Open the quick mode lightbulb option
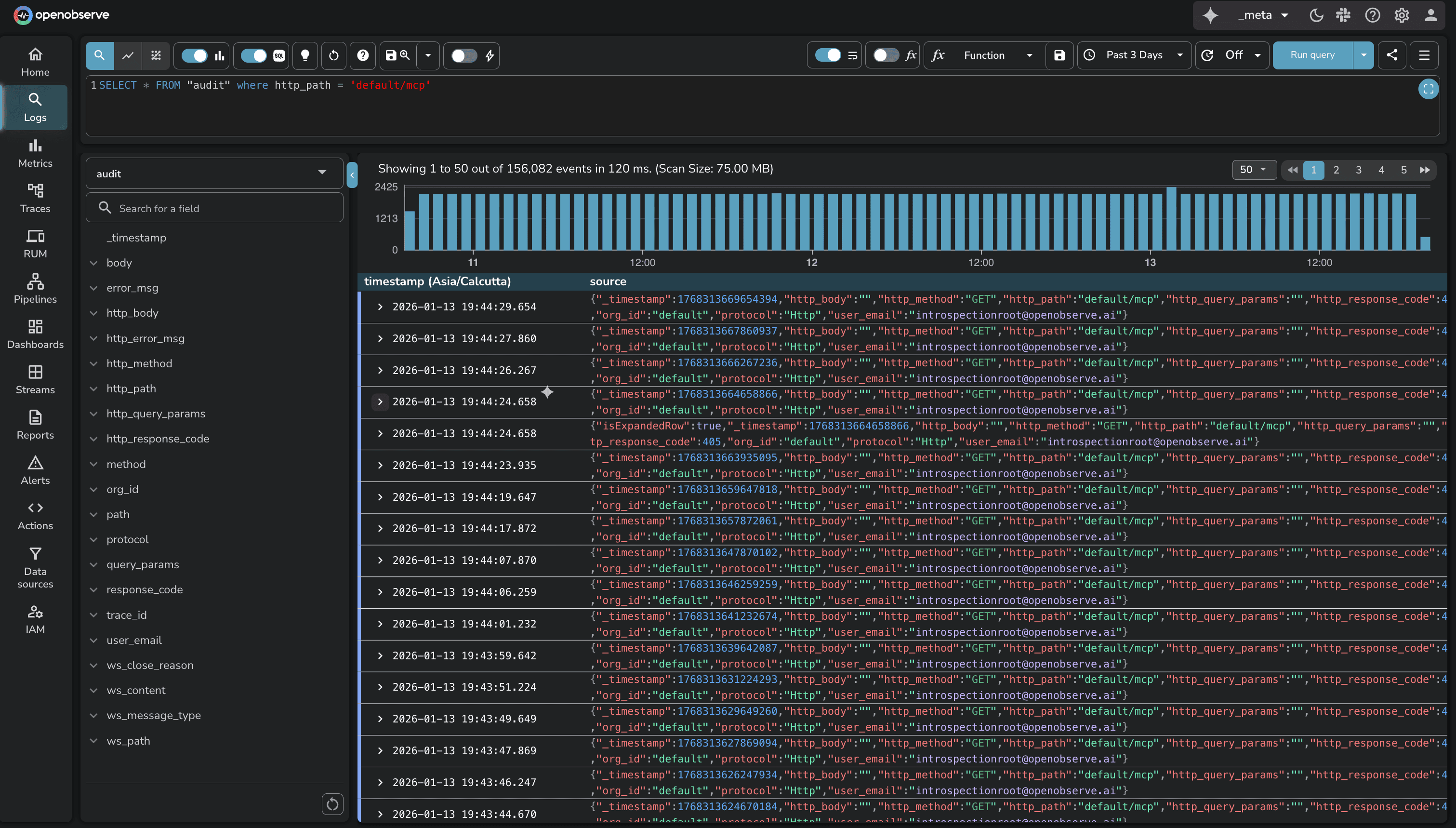 pos(305,55)
